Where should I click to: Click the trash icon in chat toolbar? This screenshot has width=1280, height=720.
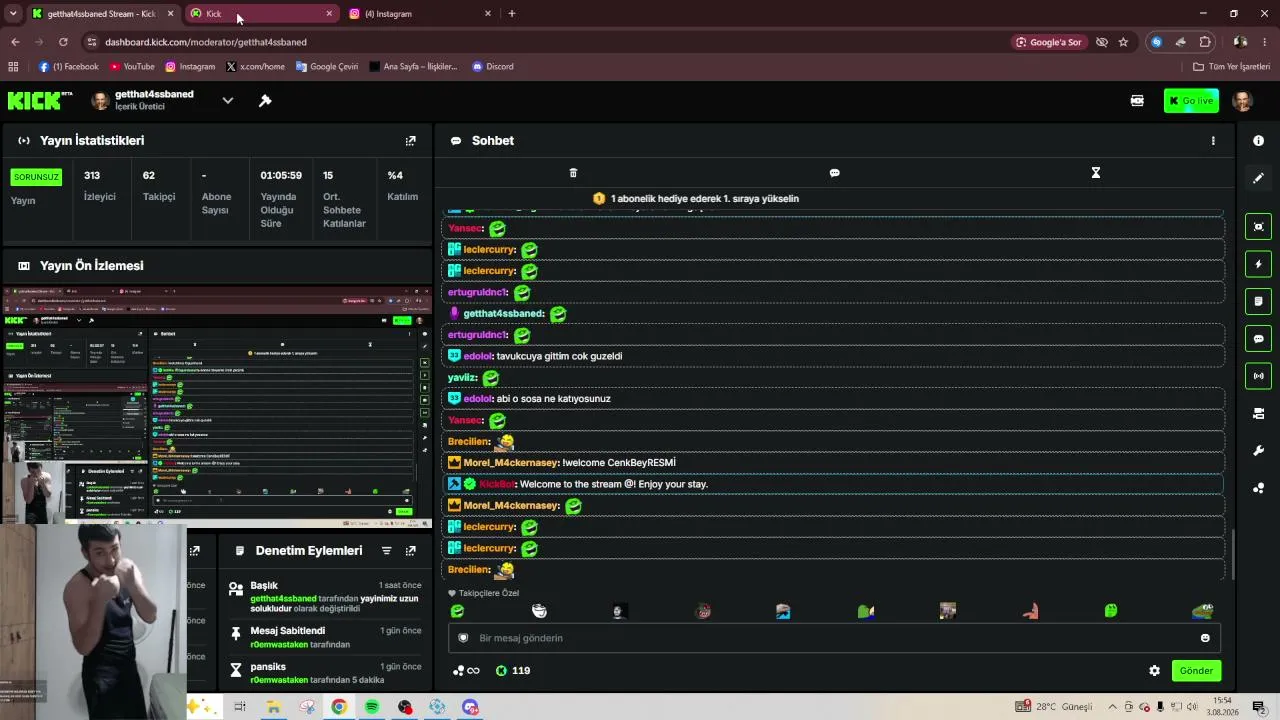pyautogui.click(x=573, y=173)
